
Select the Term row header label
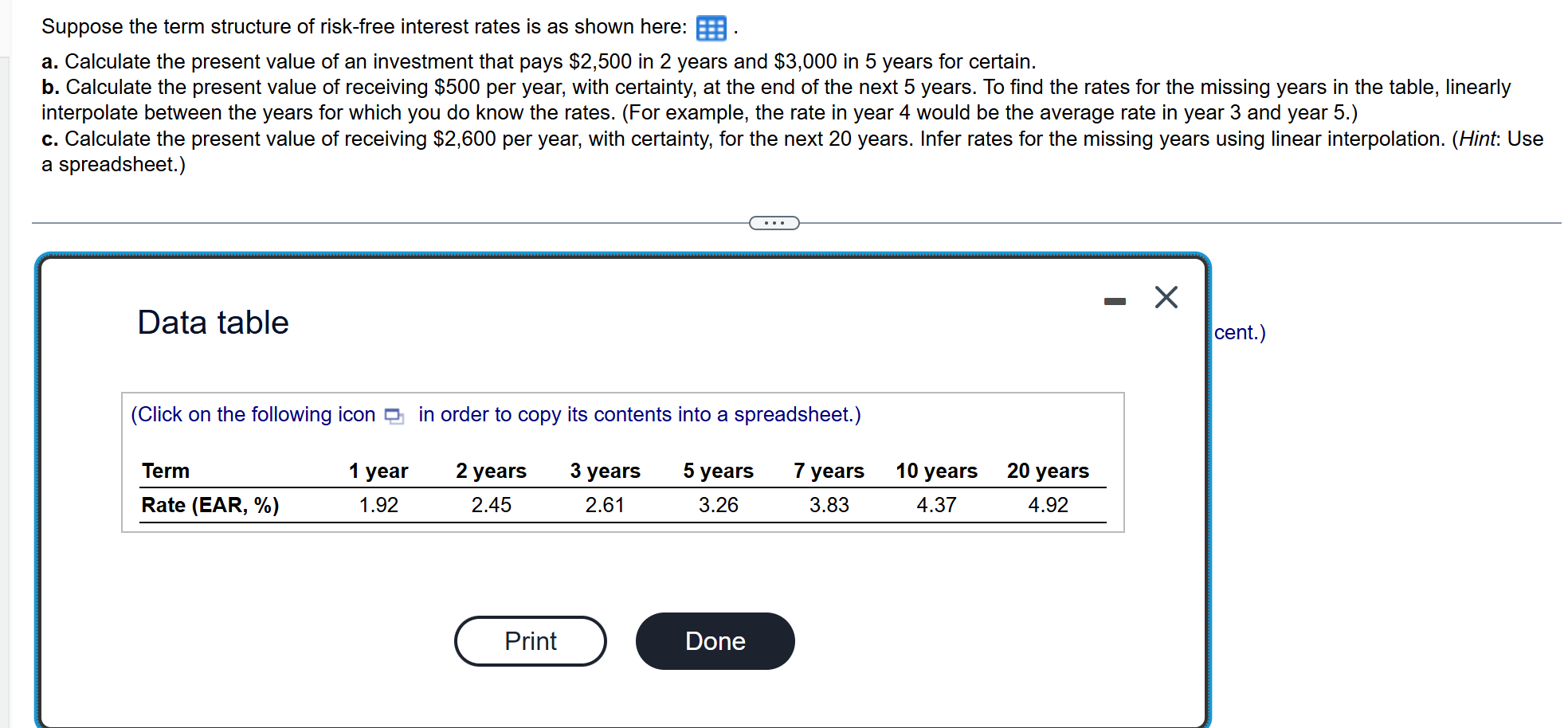click(165, 470)
